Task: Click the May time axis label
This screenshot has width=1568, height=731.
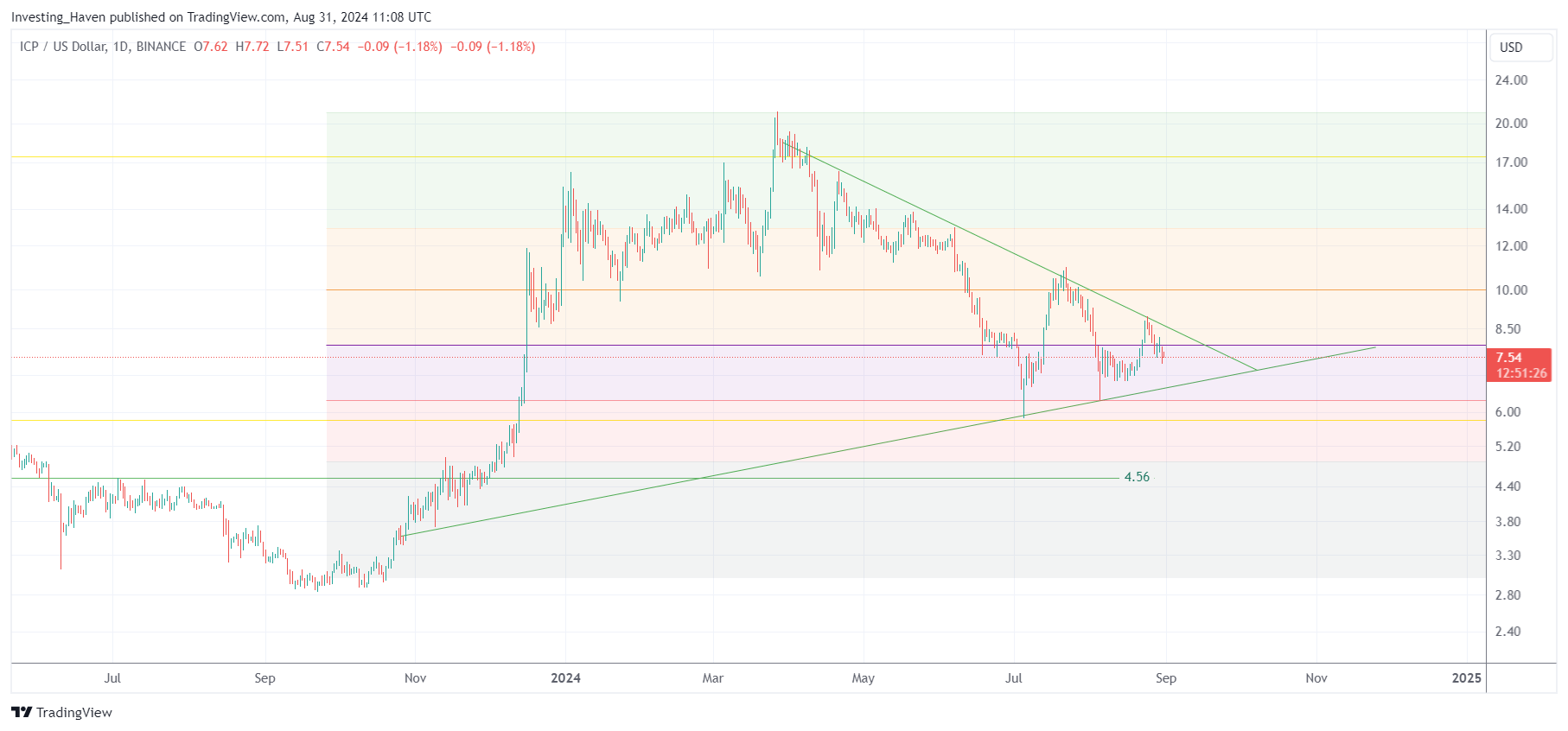Action: tap(864, 678)
